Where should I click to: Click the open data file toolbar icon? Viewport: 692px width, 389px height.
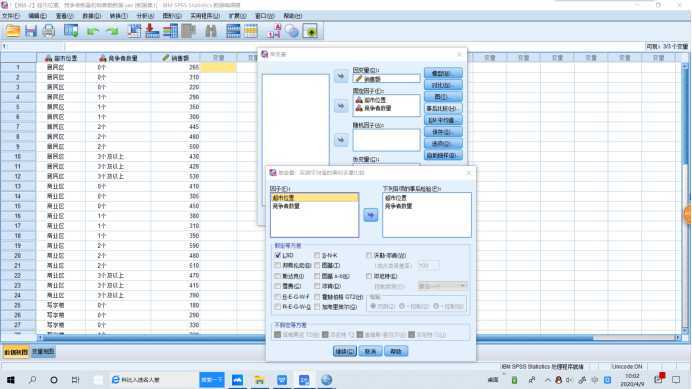(x=12, y=31)
